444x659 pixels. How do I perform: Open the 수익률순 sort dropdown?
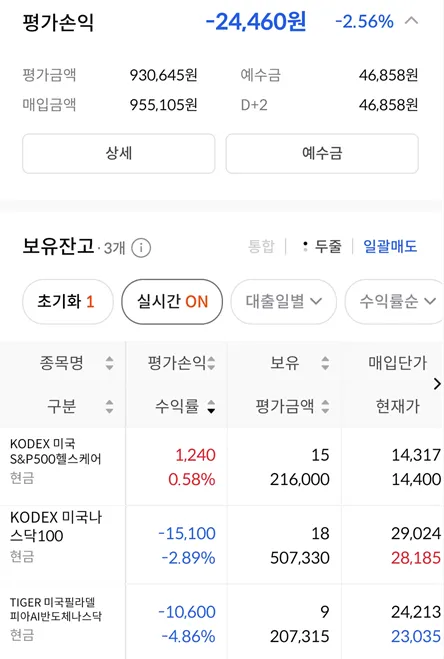394,301
